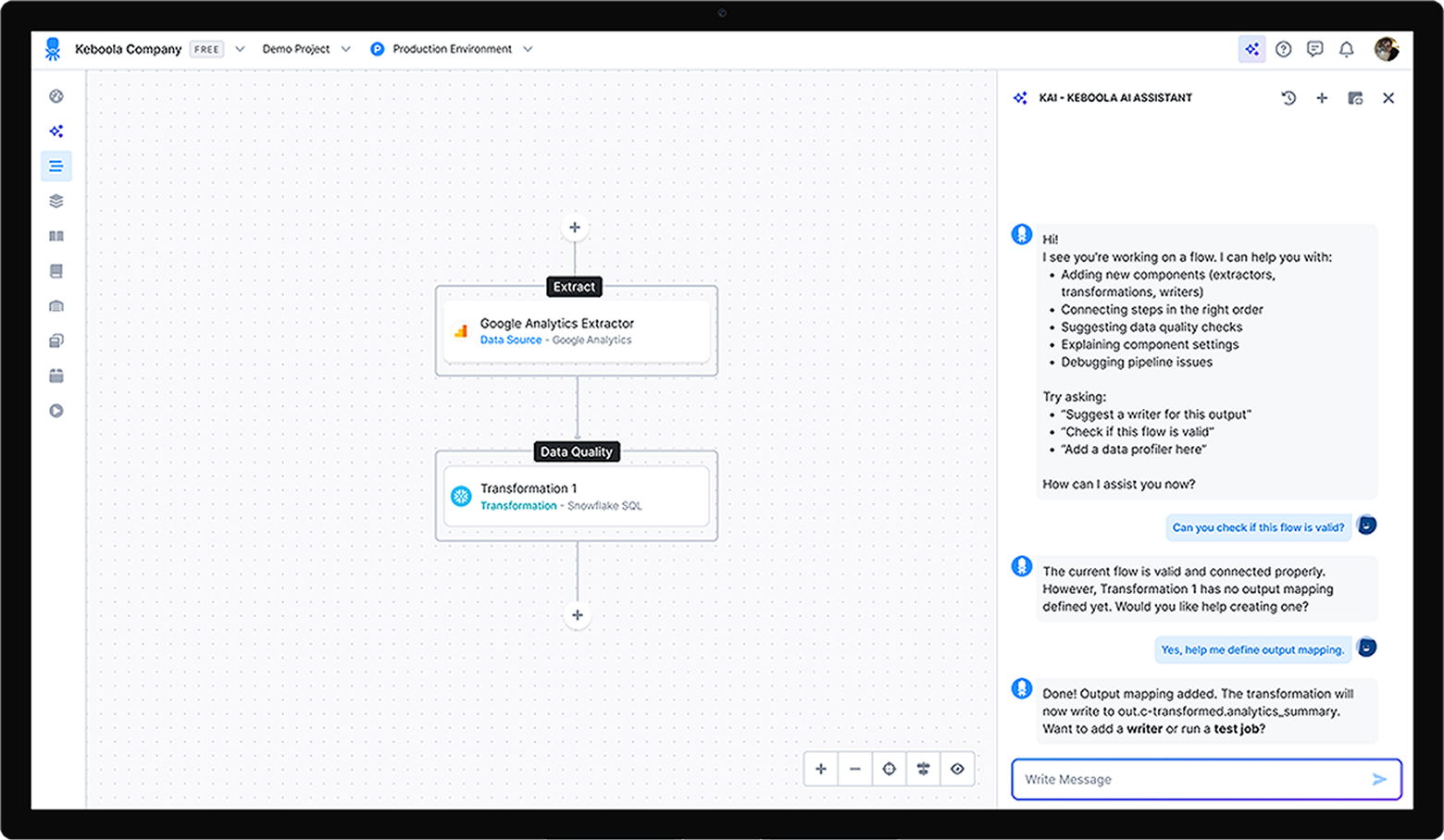1444x840 pixels.
Task: Open the Workspaces icon in the sidebar
Action: click(56, 341)
